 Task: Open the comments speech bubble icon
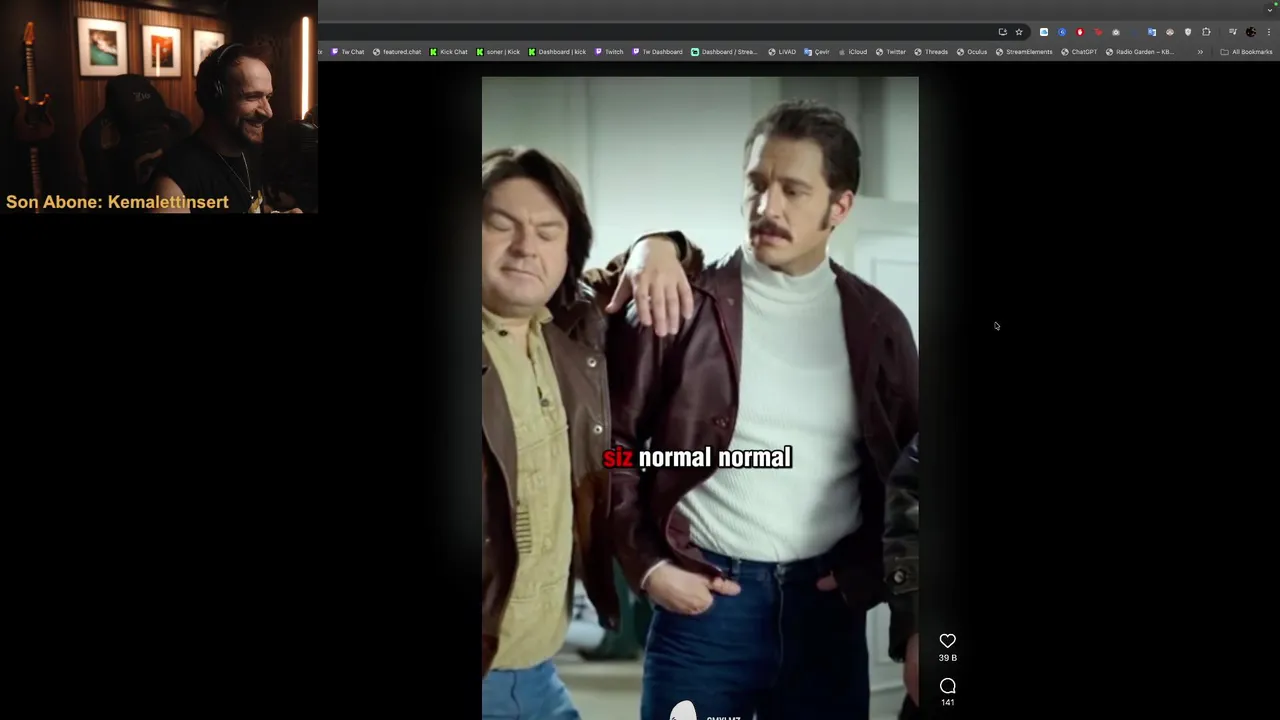coord(947,686)
